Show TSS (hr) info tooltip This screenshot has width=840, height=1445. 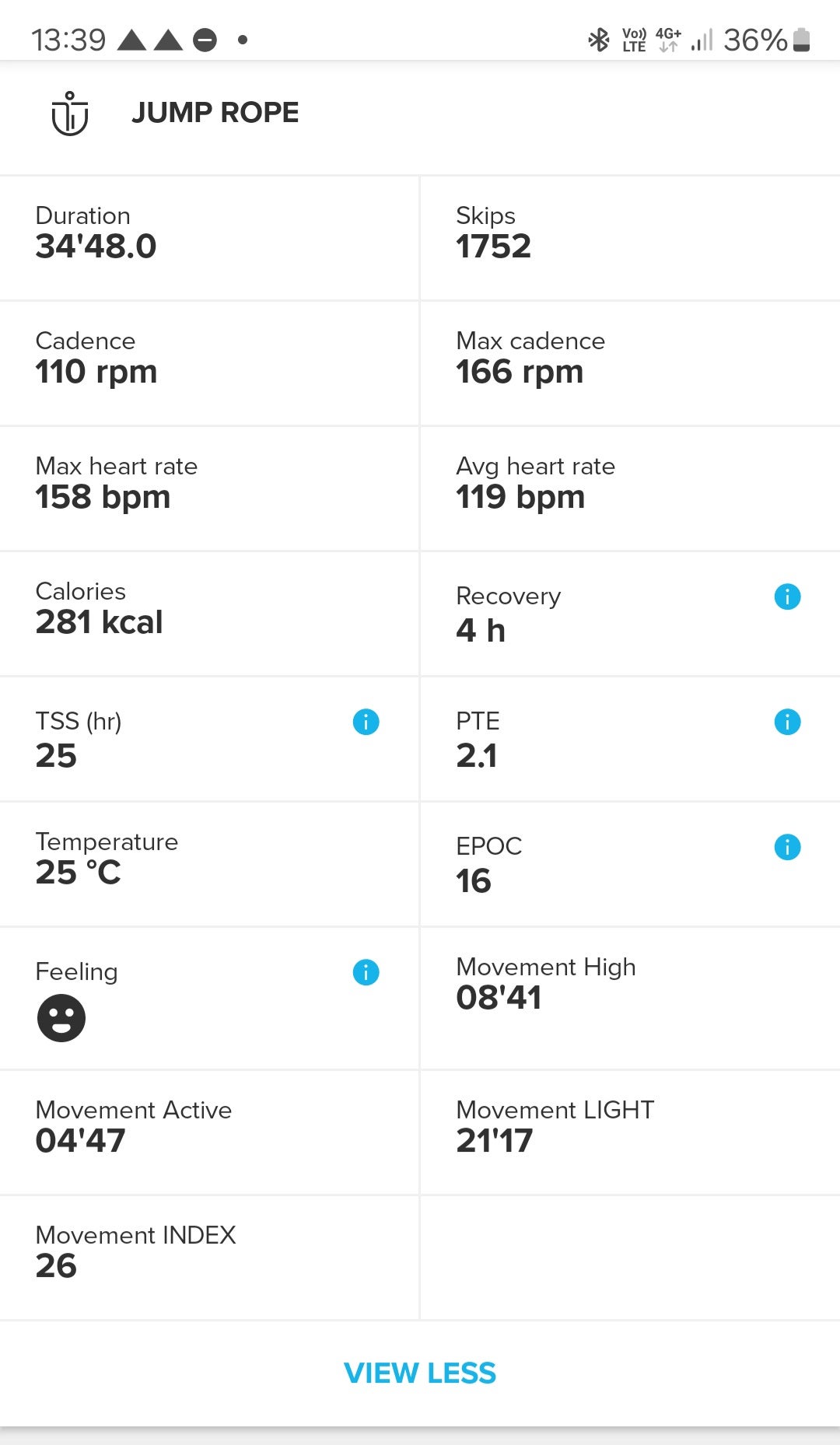pos(366,722)
